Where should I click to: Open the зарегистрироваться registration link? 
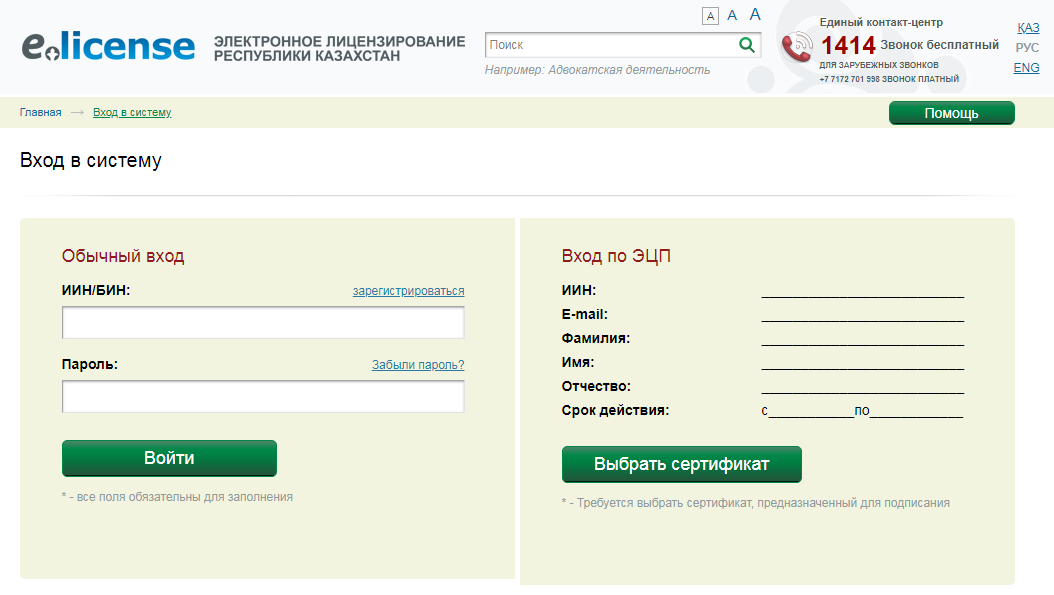[408, 291]
